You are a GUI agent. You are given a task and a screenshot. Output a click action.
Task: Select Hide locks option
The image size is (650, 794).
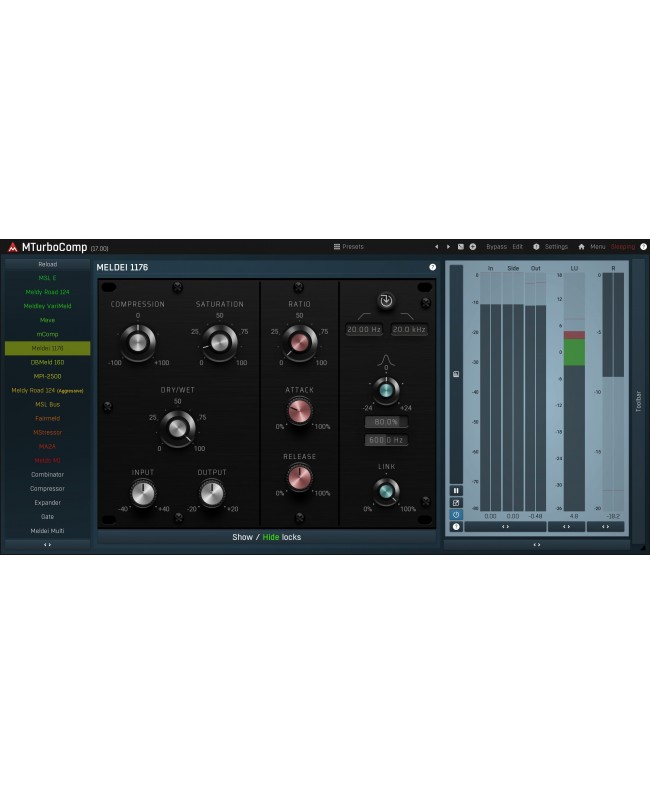point(271,537)
